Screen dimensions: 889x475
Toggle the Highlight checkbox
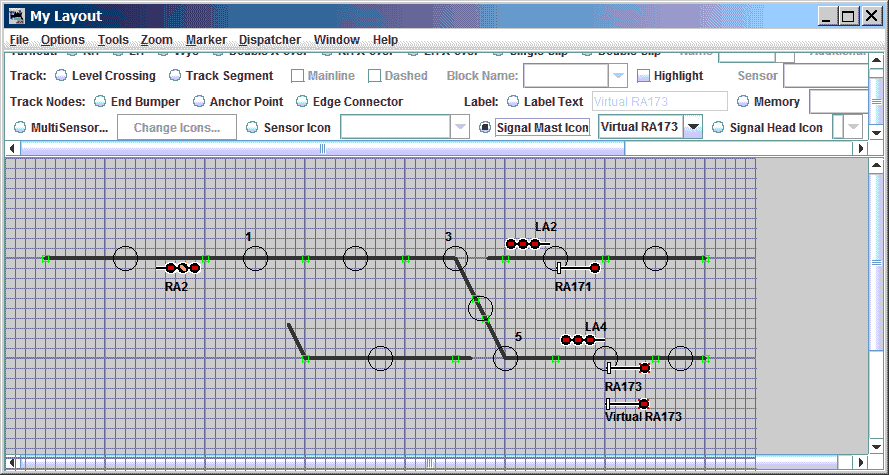point(644,76)
